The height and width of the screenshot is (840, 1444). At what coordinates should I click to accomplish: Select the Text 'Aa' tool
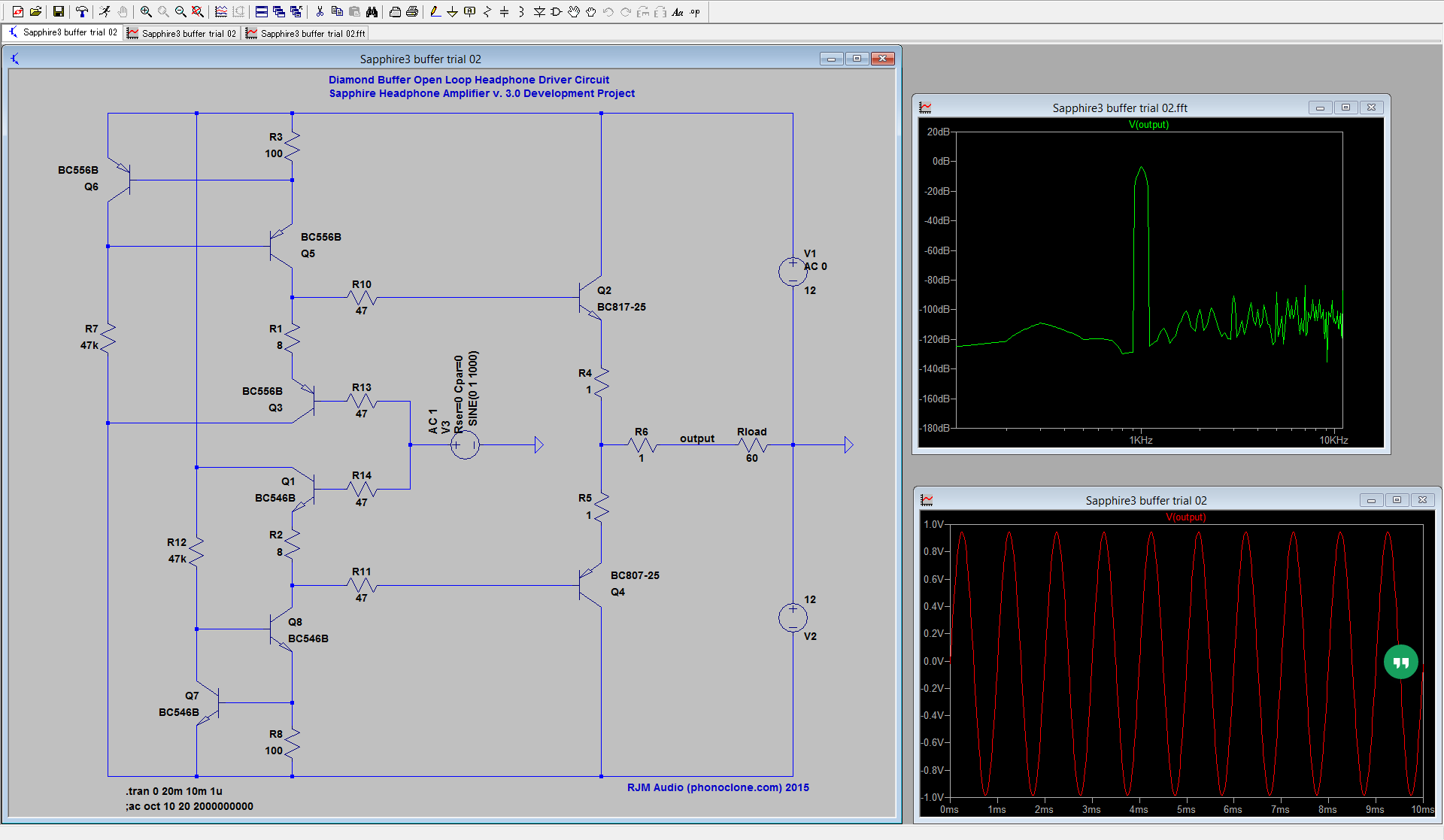click(678, 11)
